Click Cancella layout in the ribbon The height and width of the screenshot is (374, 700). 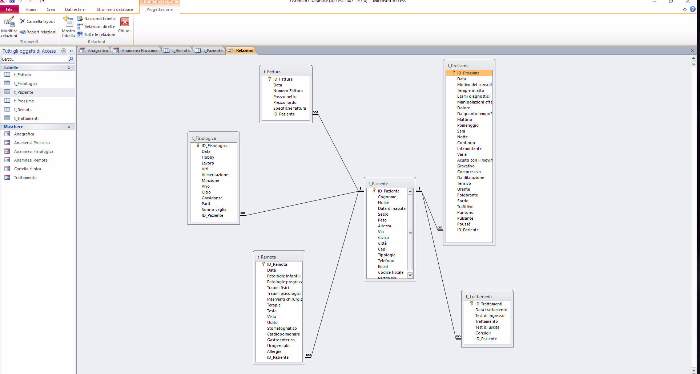tap(38, 21)
